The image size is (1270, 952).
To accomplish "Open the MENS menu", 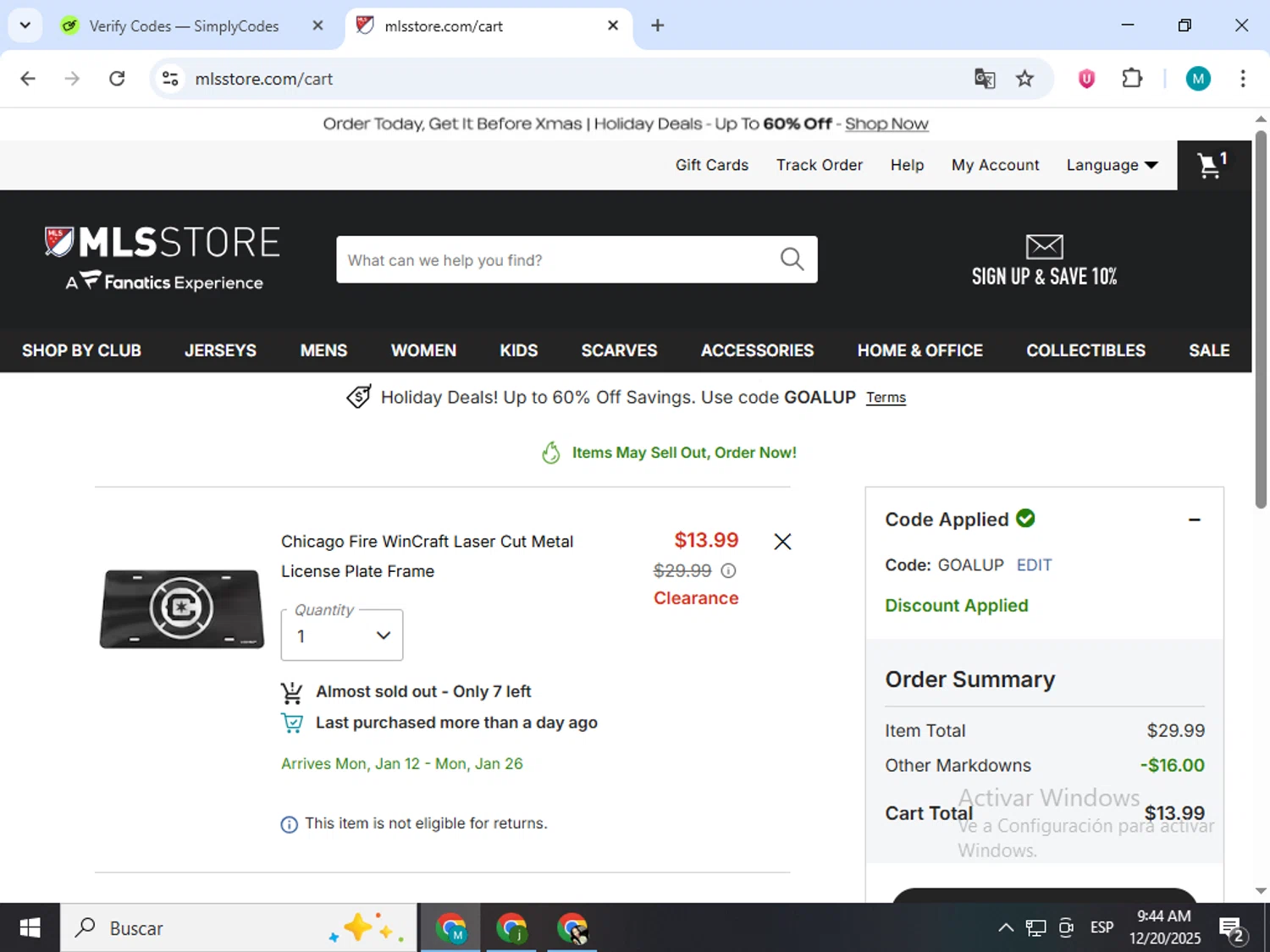I will (323, 350).
